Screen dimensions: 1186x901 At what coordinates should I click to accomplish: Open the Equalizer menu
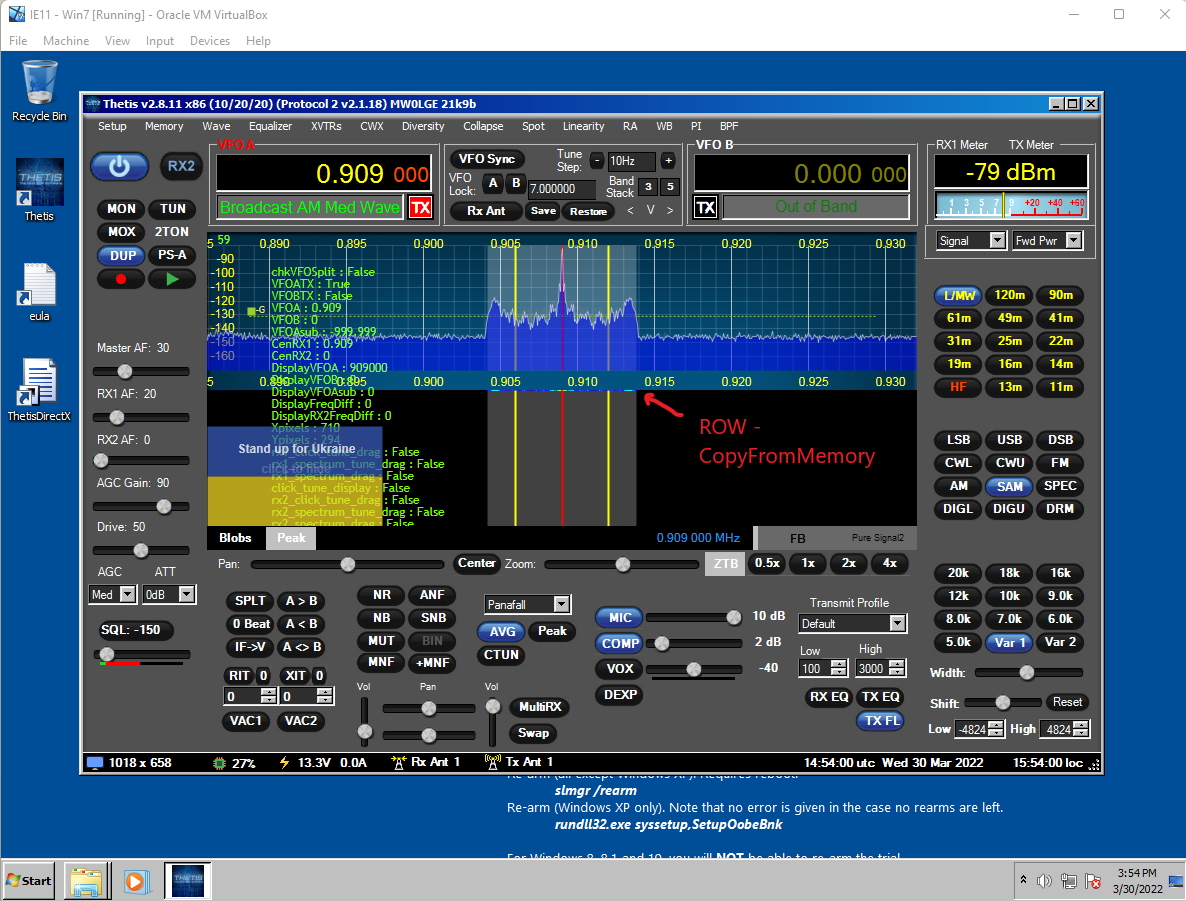coord(270,126)
